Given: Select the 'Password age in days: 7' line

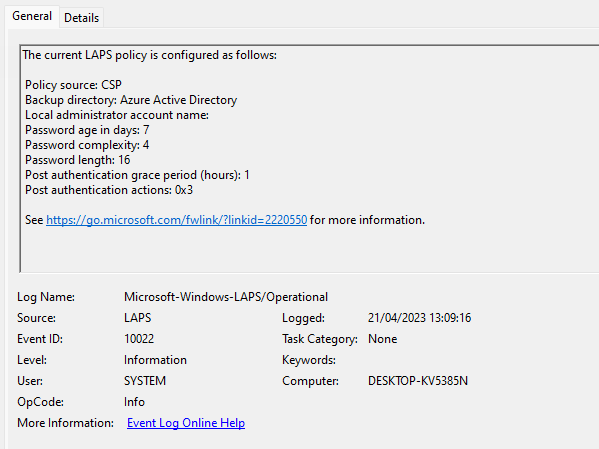Looking at the screenshot, I should (x=87, y=130).
